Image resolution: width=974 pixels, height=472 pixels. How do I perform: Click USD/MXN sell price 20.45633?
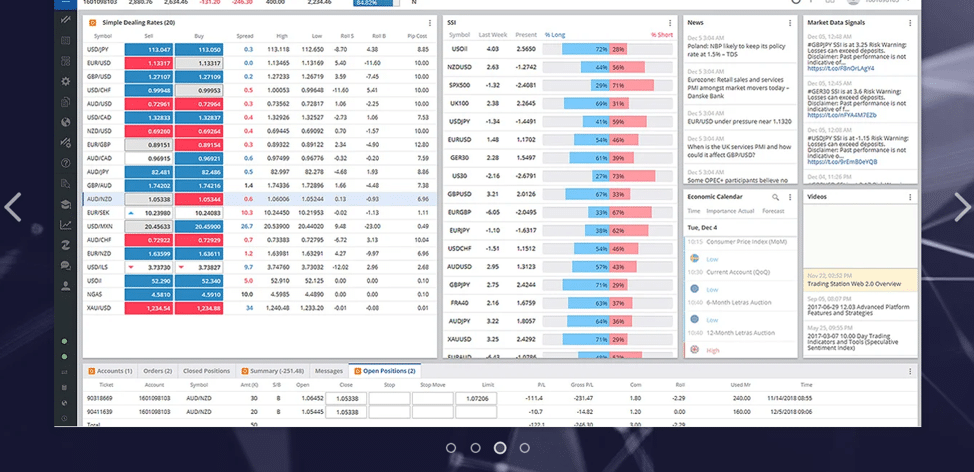pos(148,227)
